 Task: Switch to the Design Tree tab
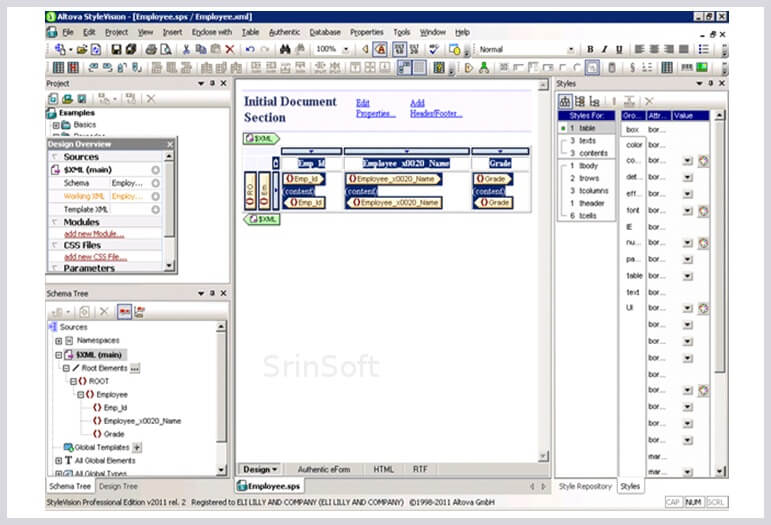(x=118, y=486)
